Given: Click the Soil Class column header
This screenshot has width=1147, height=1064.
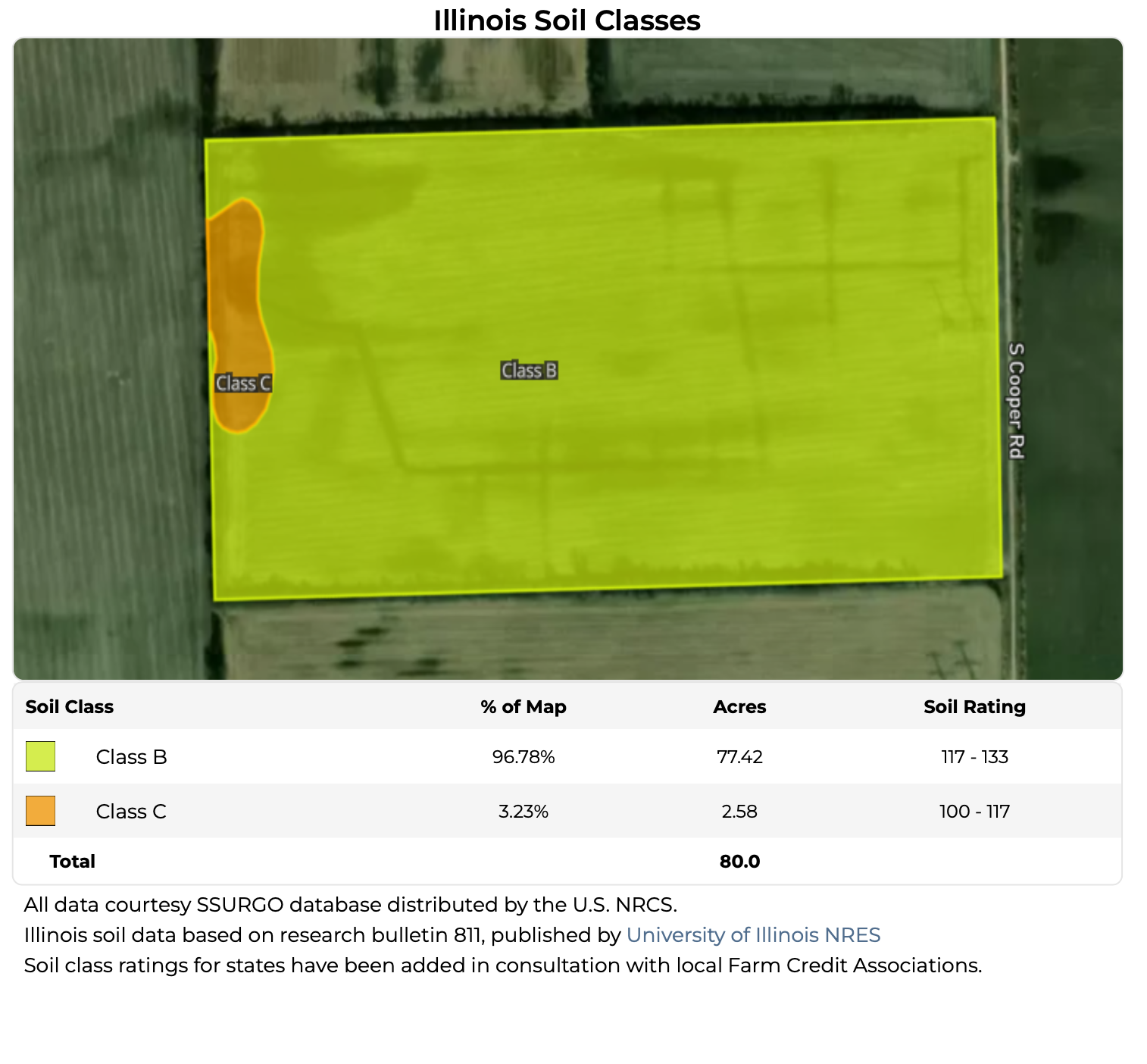Looking at the screenshot, I should point(70,706).
